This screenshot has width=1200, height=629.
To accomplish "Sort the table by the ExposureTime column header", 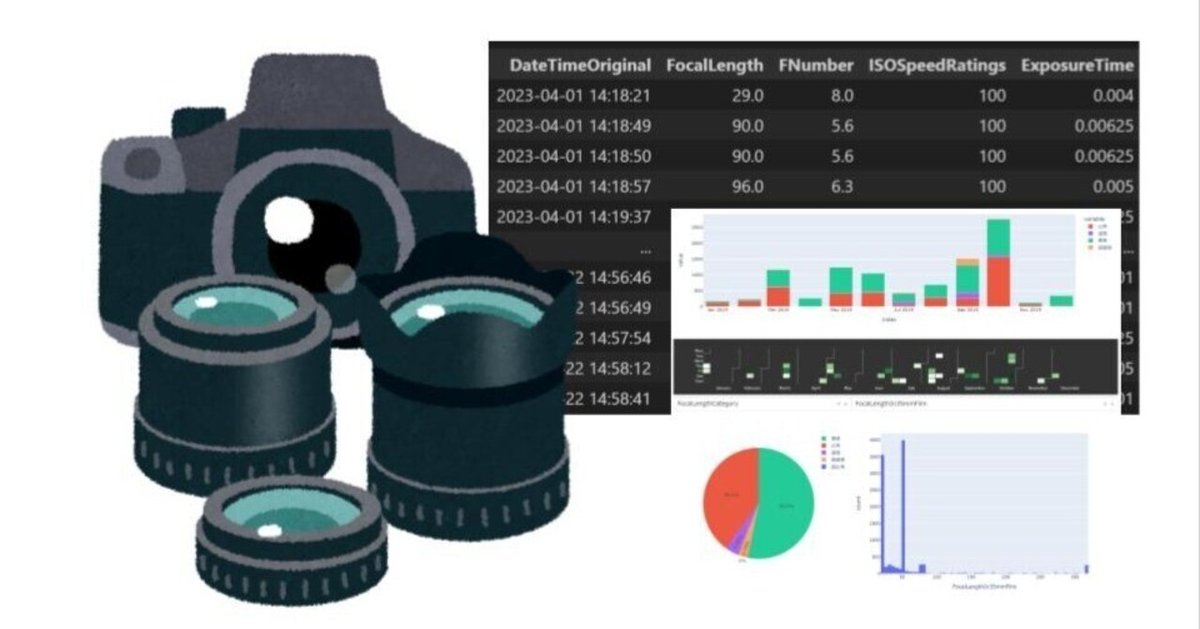I will pyautogui.click(x=1075, y=64).
